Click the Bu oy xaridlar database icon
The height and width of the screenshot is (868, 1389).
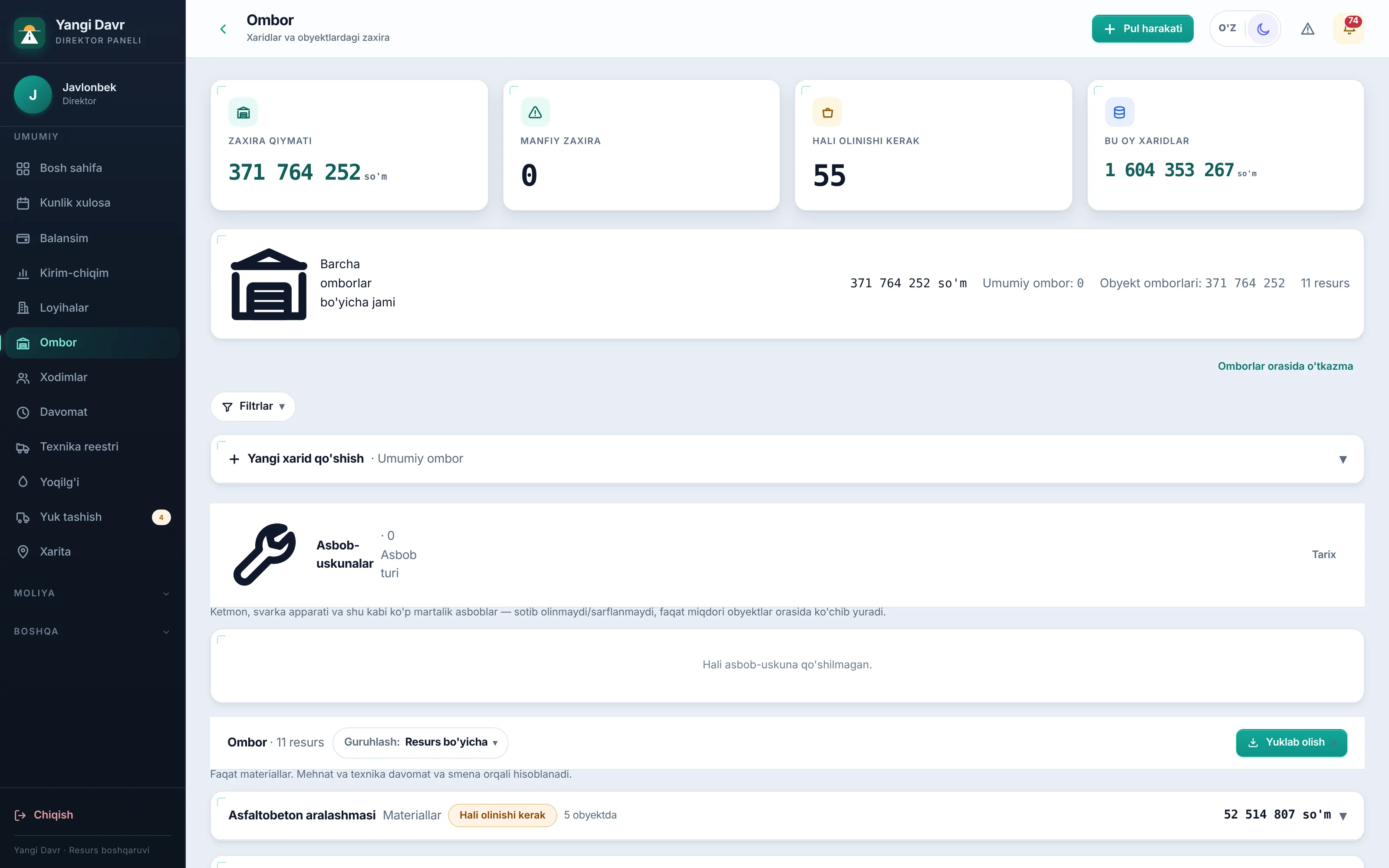pyautogui.click(x=1119, y=112)
